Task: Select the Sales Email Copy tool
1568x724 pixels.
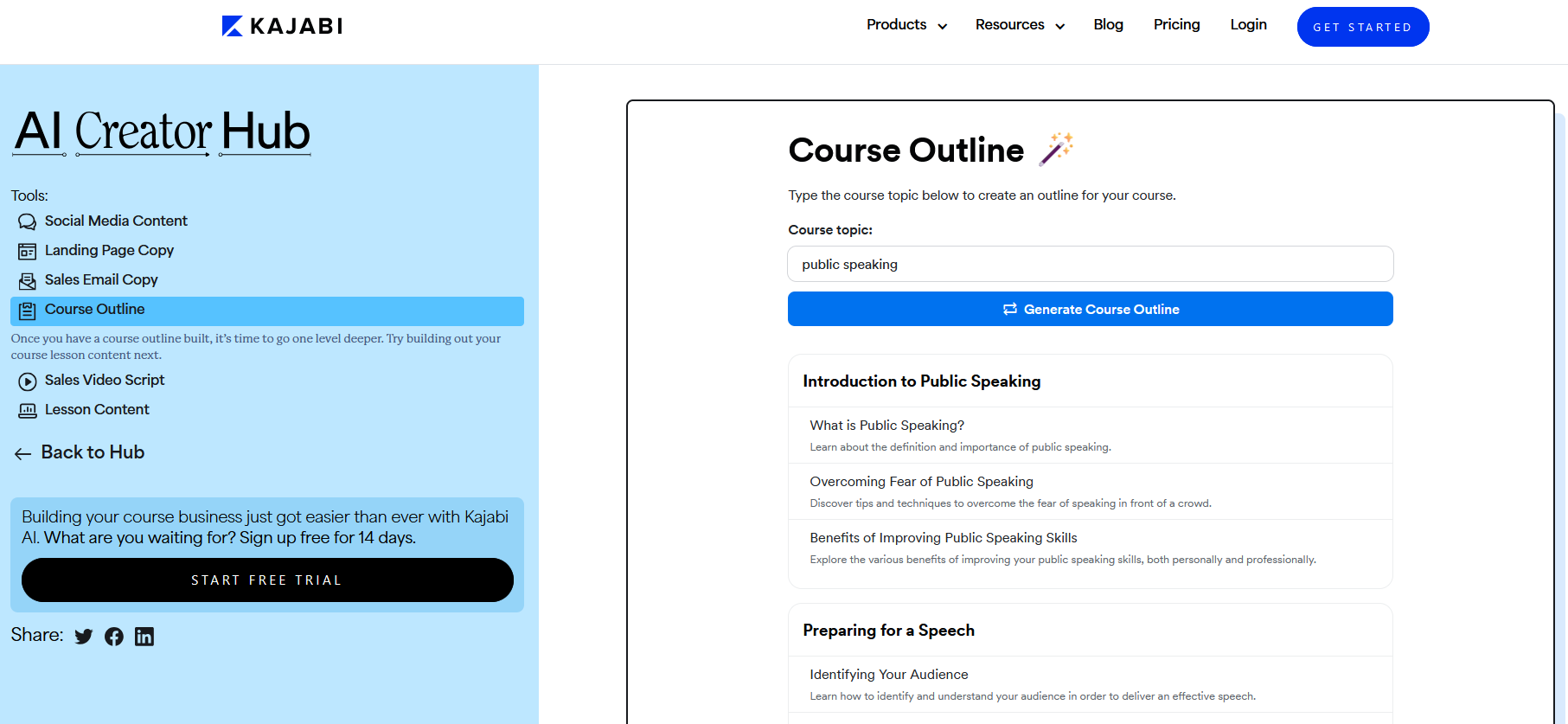Action: point(101,280)
